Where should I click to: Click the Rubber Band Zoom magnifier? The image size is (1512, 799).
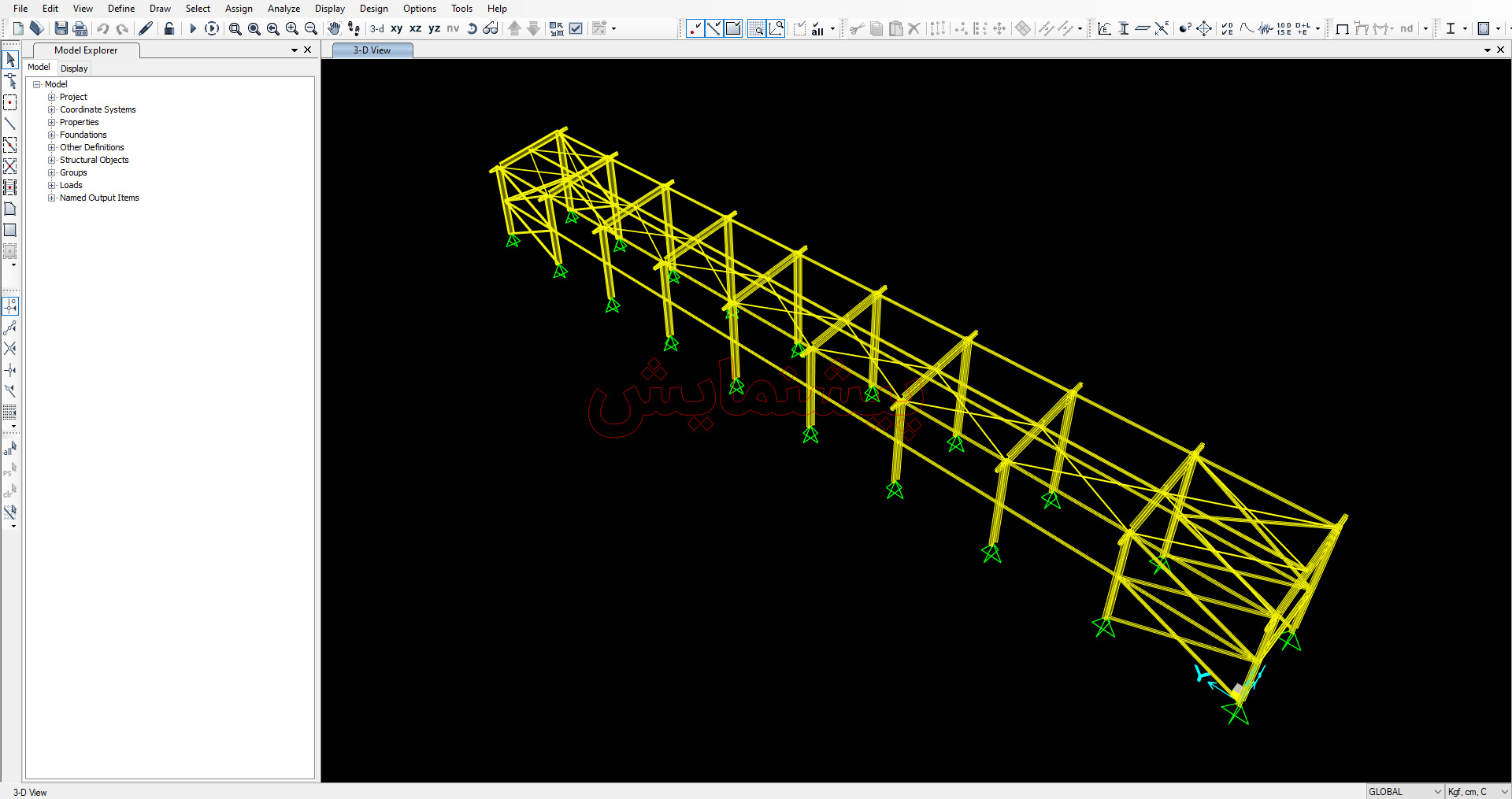click(x=235, y=28)
